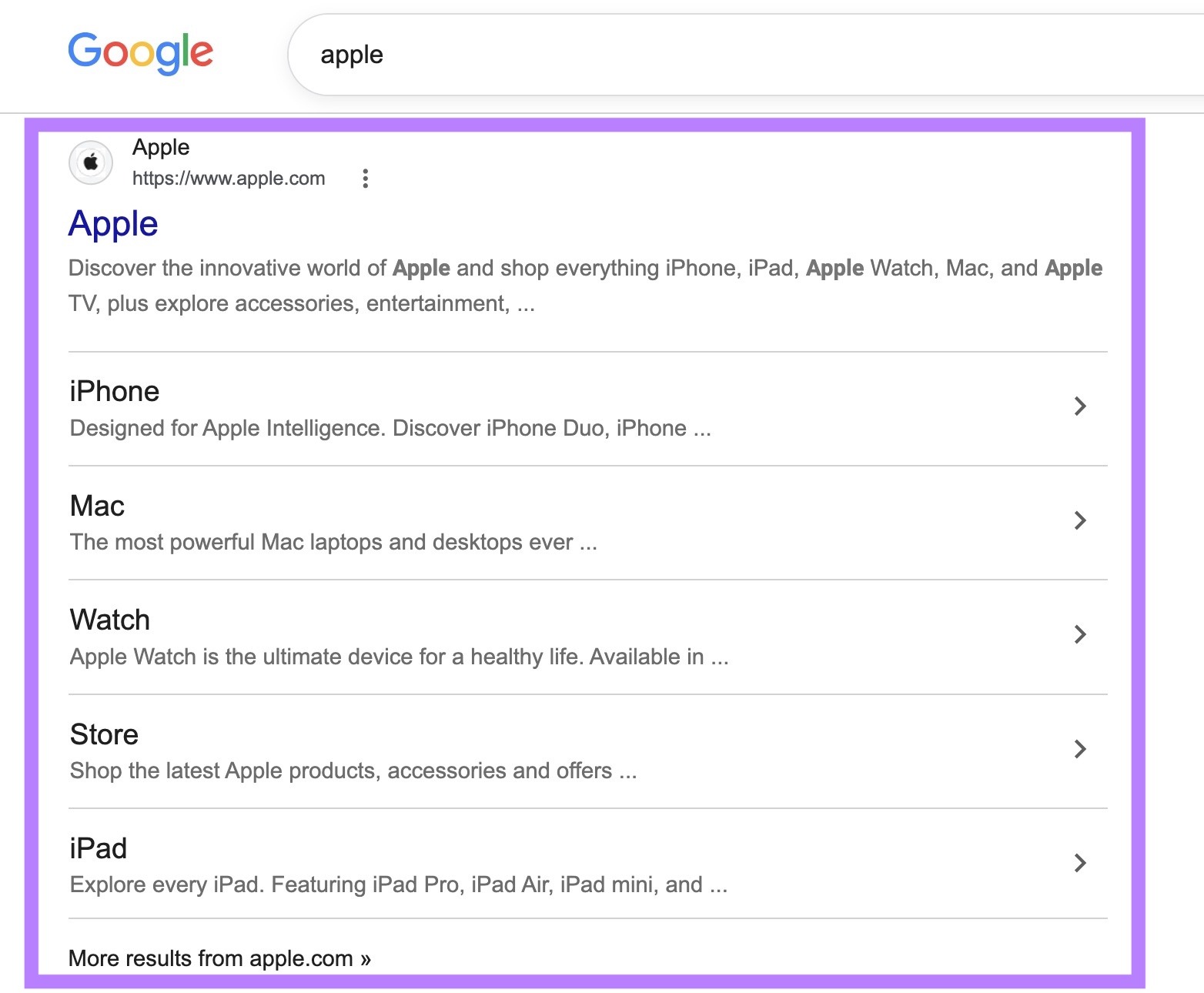
Task: Click 'Designed for Apple Intelligence' description
Action: click(x=390, y=428)
